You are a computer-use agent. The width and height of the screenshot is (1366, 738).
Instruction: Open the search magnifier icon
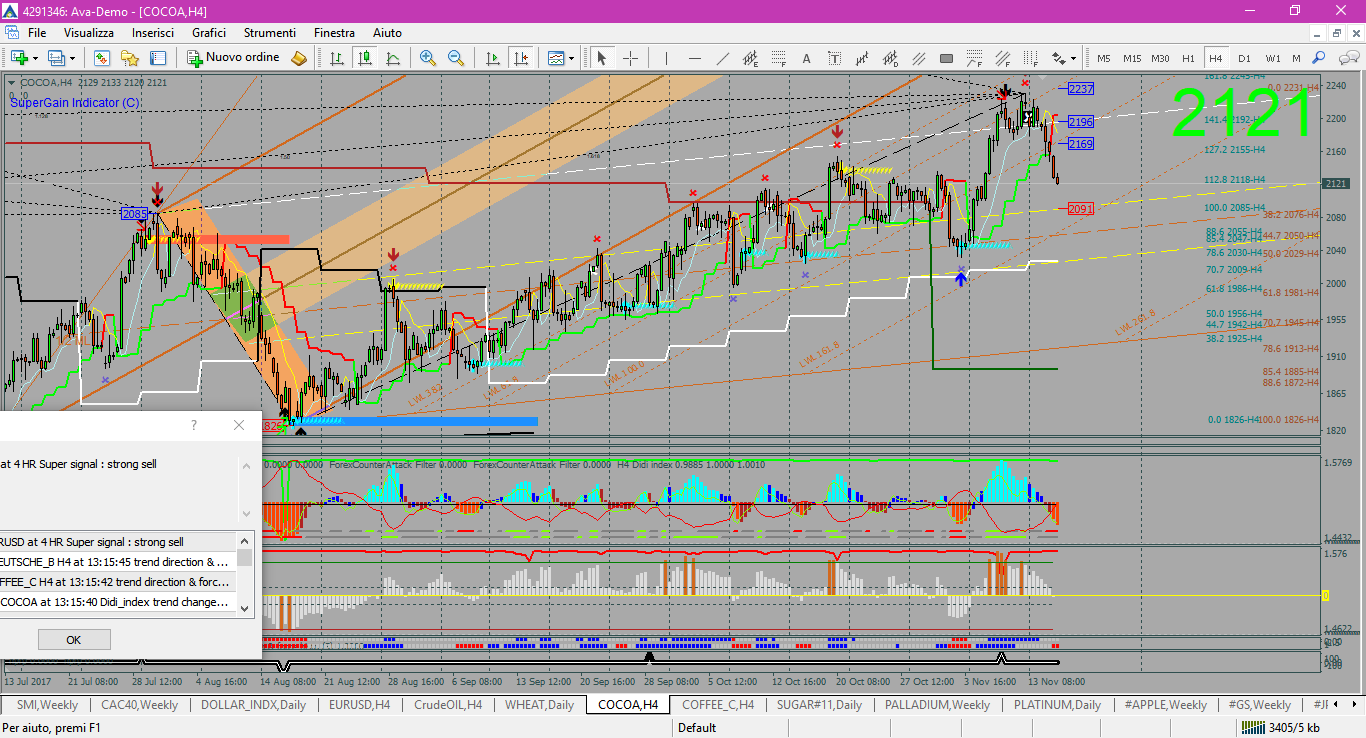click(1319, 58)
